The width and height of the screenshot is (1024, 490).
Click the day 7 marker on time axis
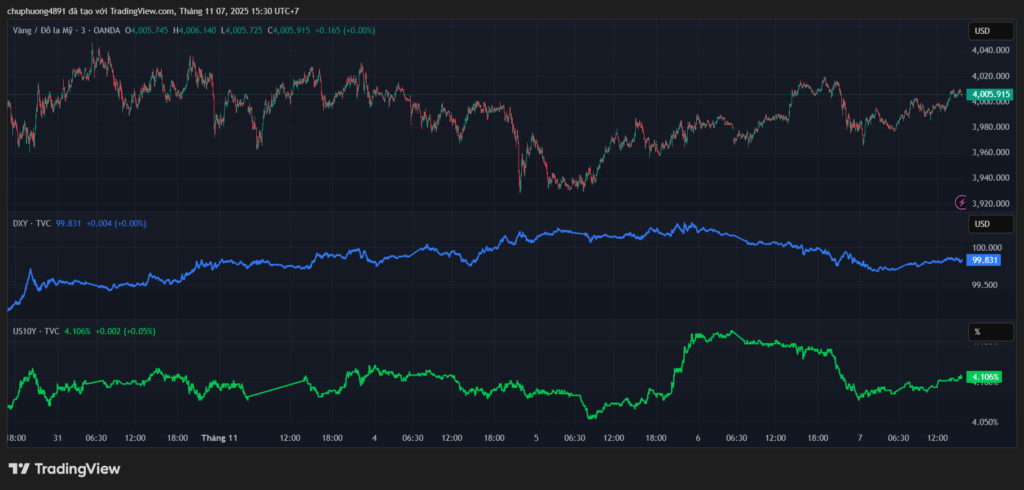pyautogui.click(x=860, y=438)
